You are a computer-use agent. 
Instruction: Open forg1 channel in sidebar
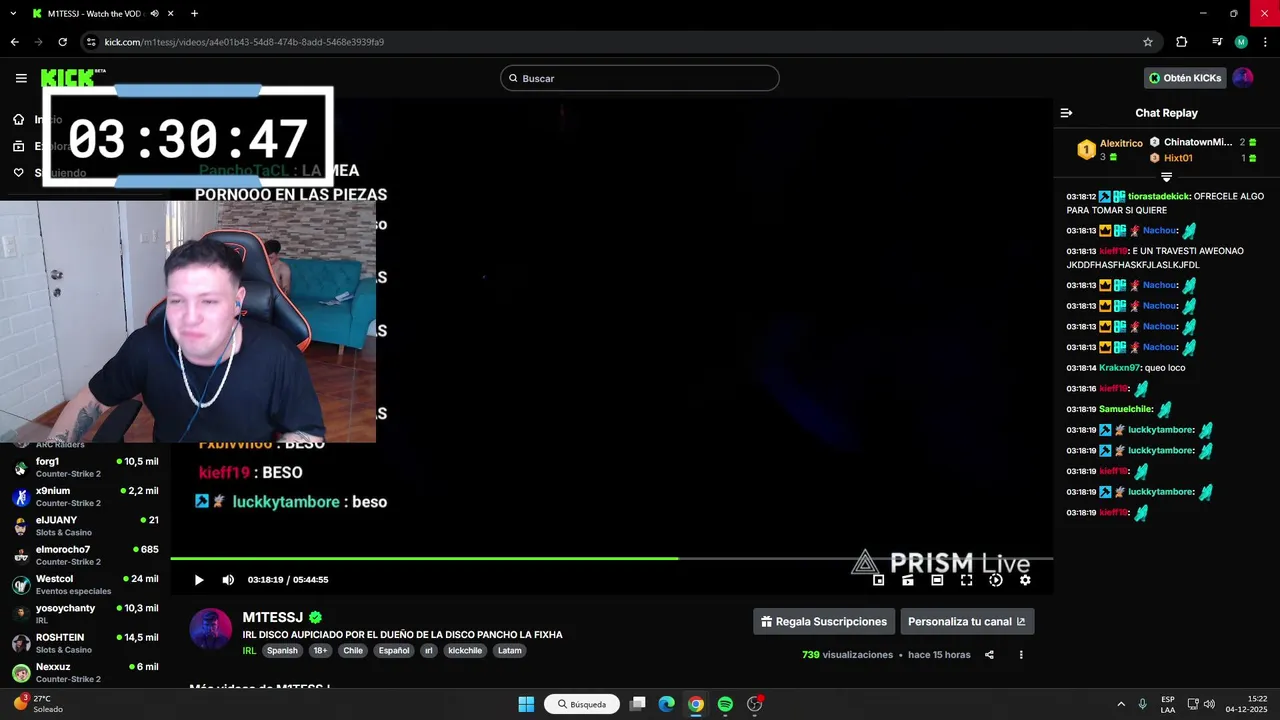(x=85, y=467)
